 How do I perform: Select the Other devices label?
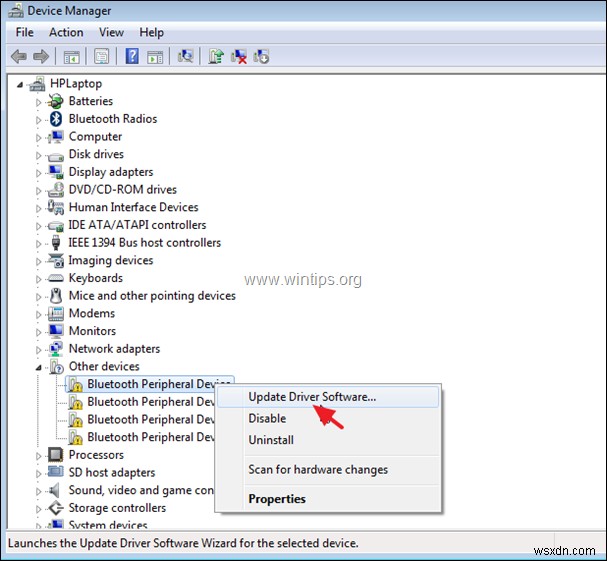point(104,366)
